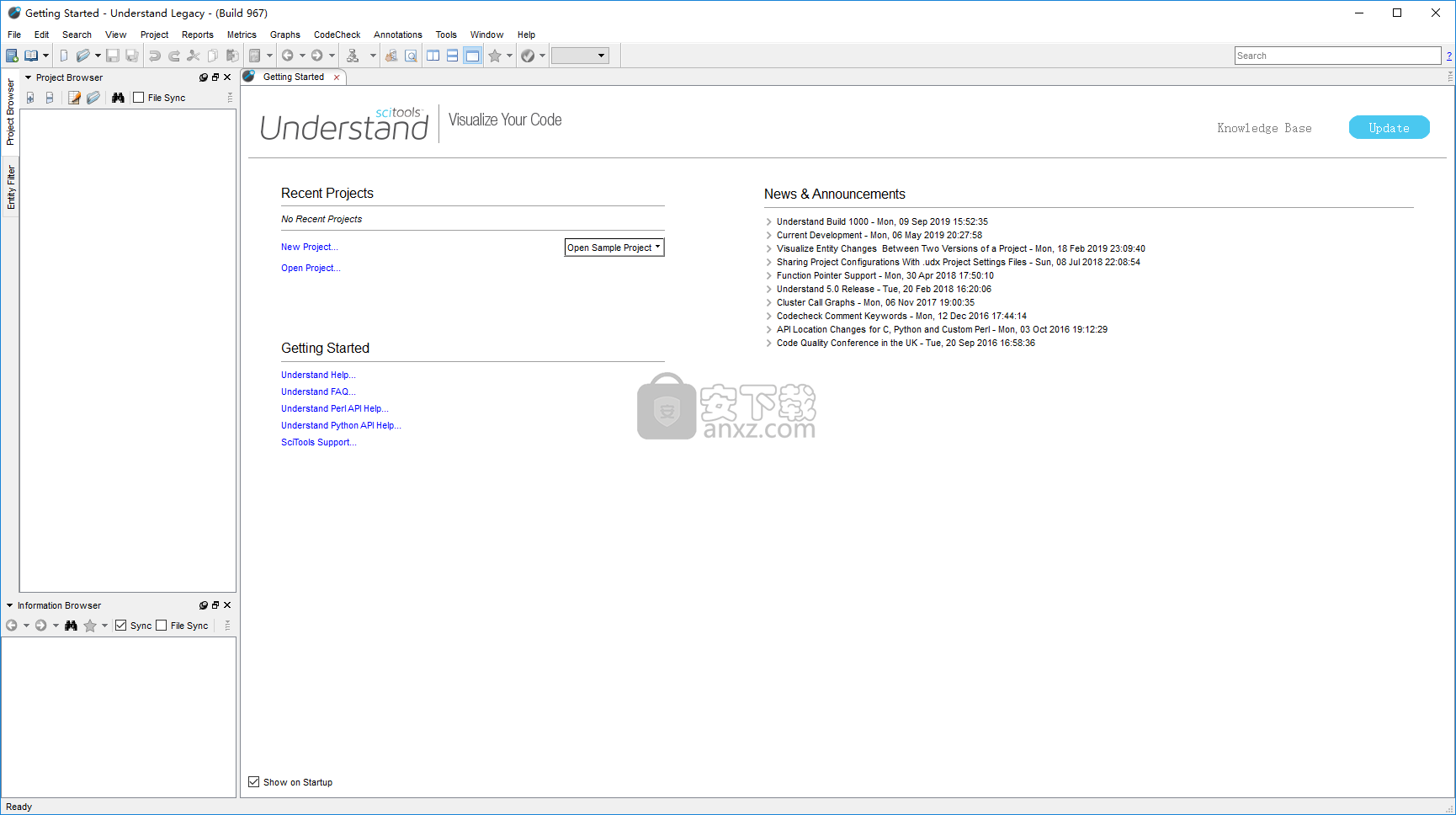1456x815 pixels.
Task: Expand the CodeCheck dropdown arrow
Action: click(x=542, y=56)
